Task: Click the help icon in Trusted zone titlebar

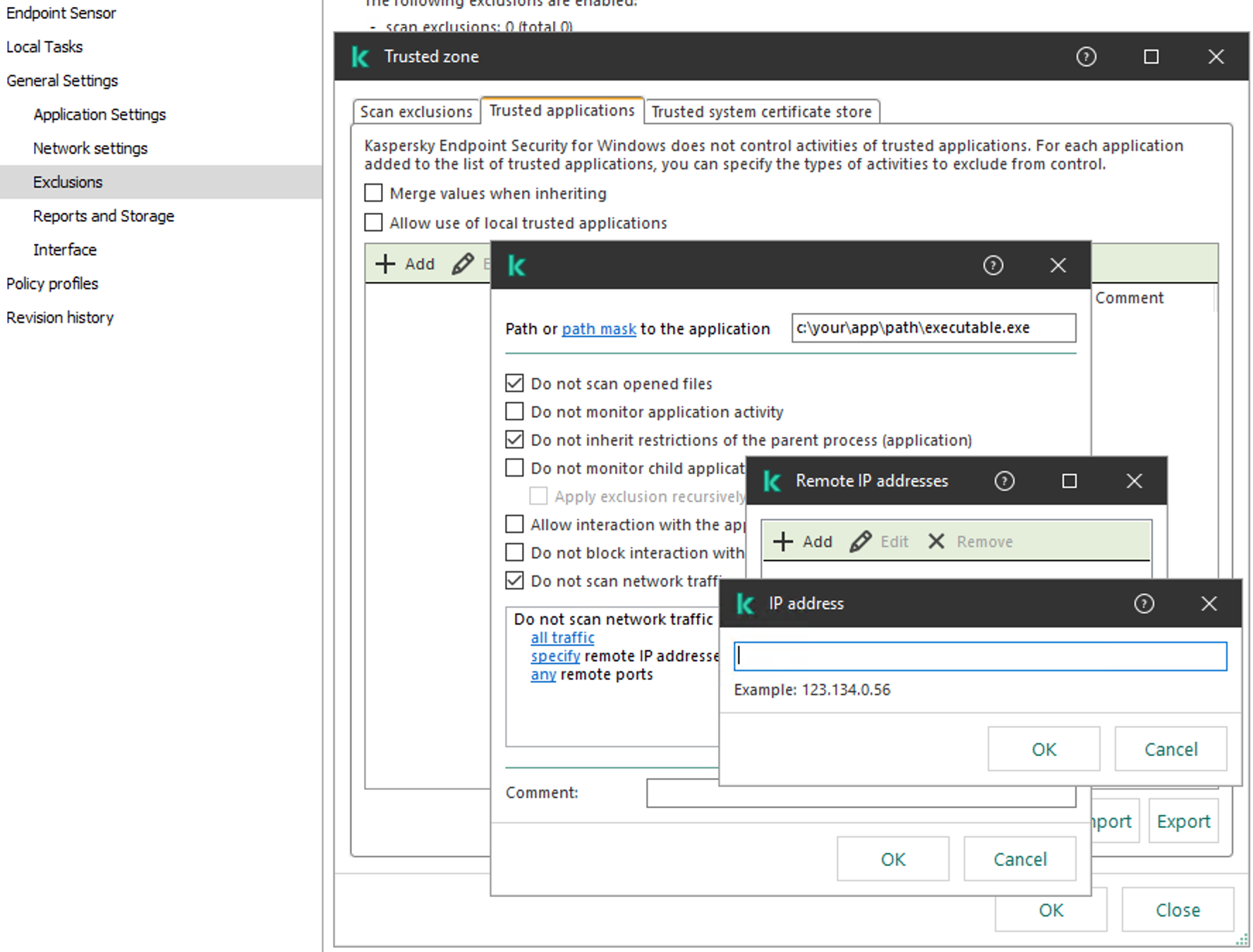Action: (x=1086, y=57)
